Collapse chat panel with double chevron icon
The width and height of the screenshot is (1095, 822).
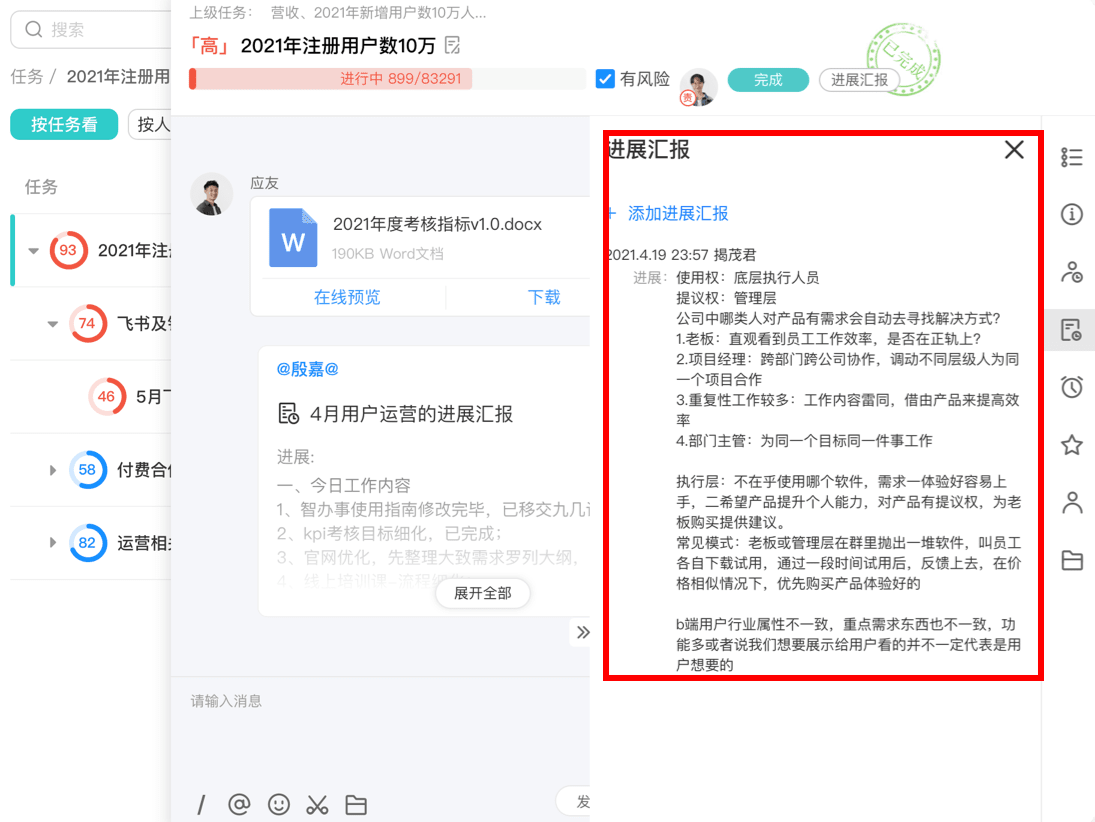click(x=583, y=633)
